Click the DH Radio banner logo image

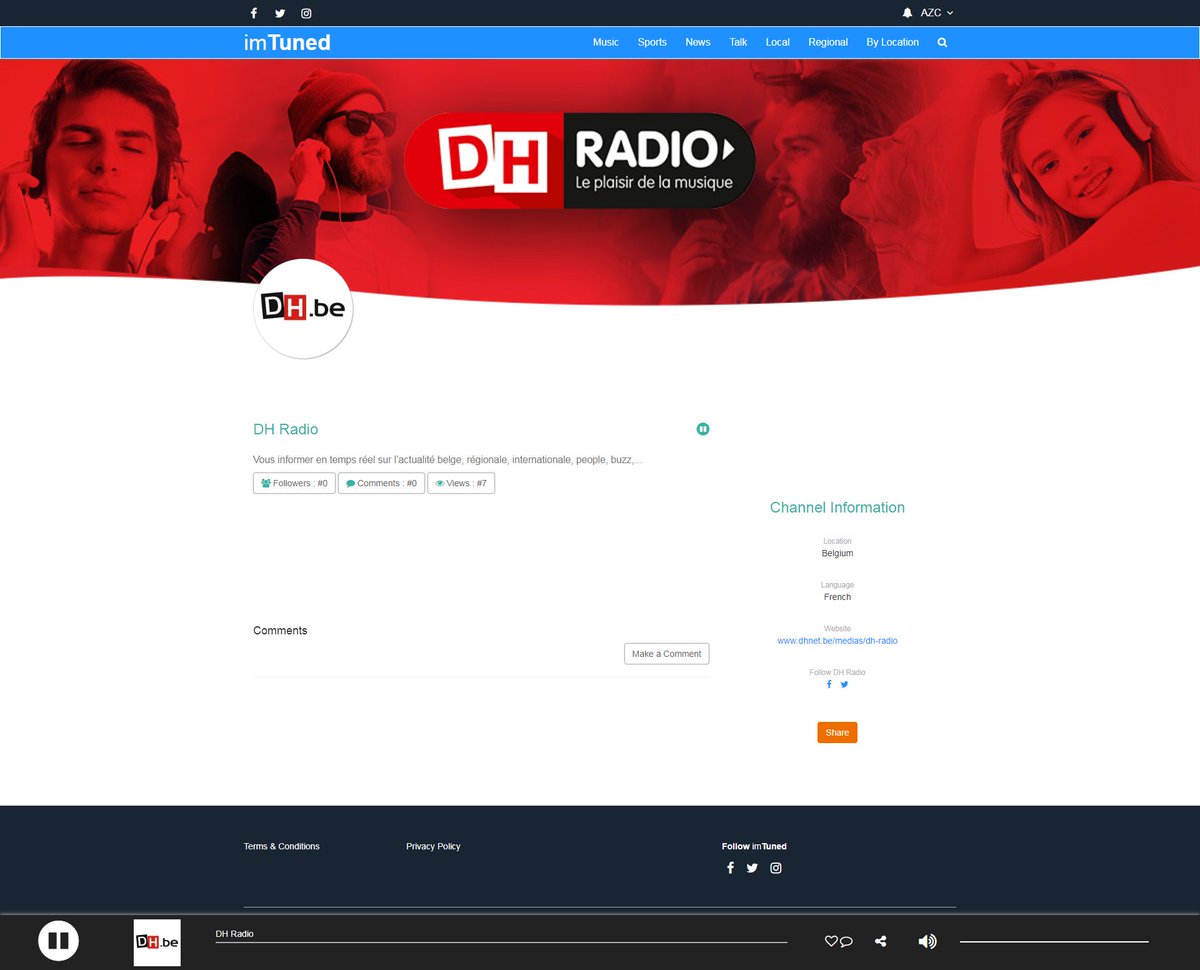(x=580, y=160)
